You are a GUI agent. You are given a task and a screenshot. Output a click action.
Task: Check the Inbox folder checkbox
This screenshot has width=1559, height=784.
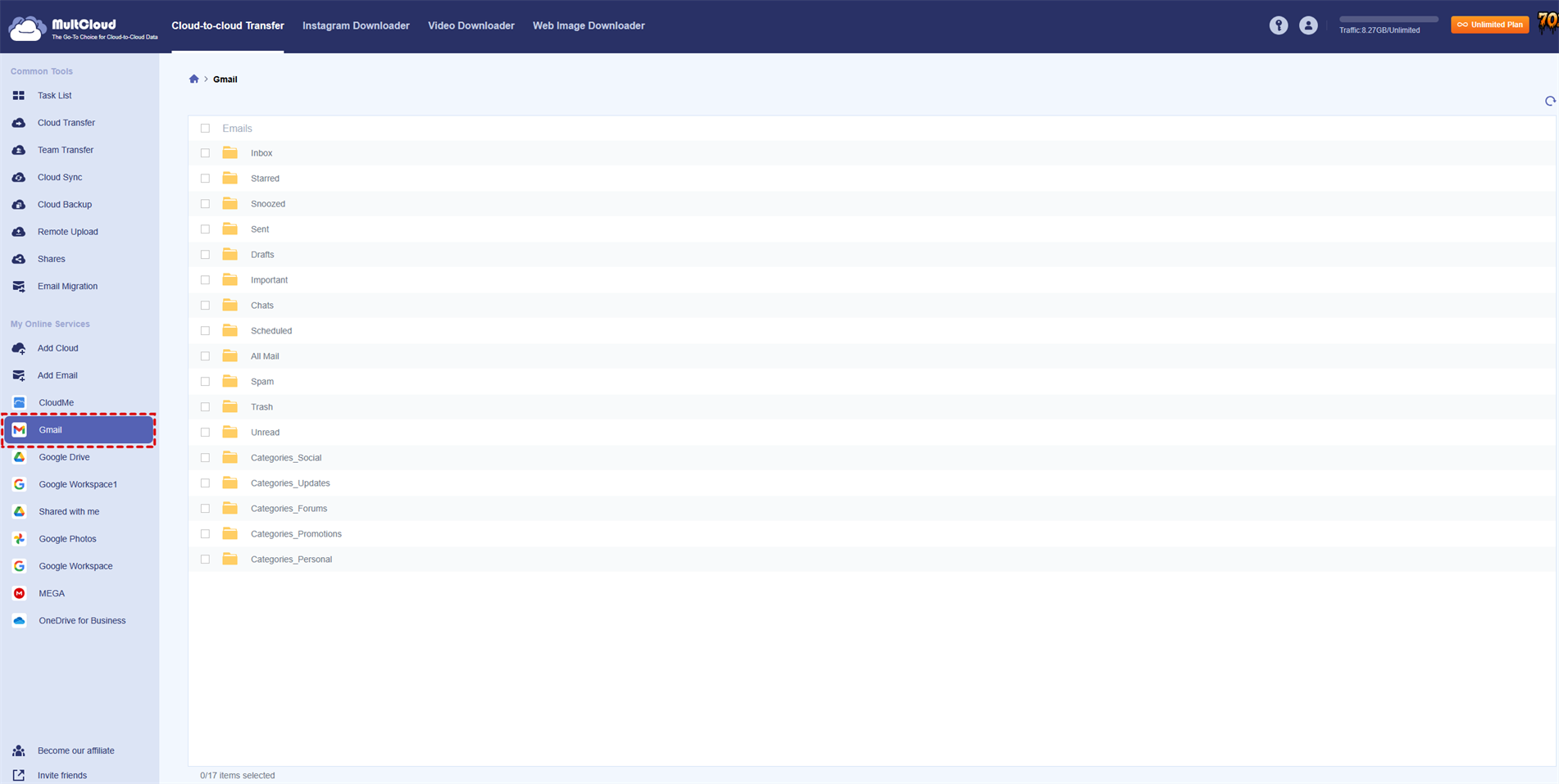[x=205, y=153]
